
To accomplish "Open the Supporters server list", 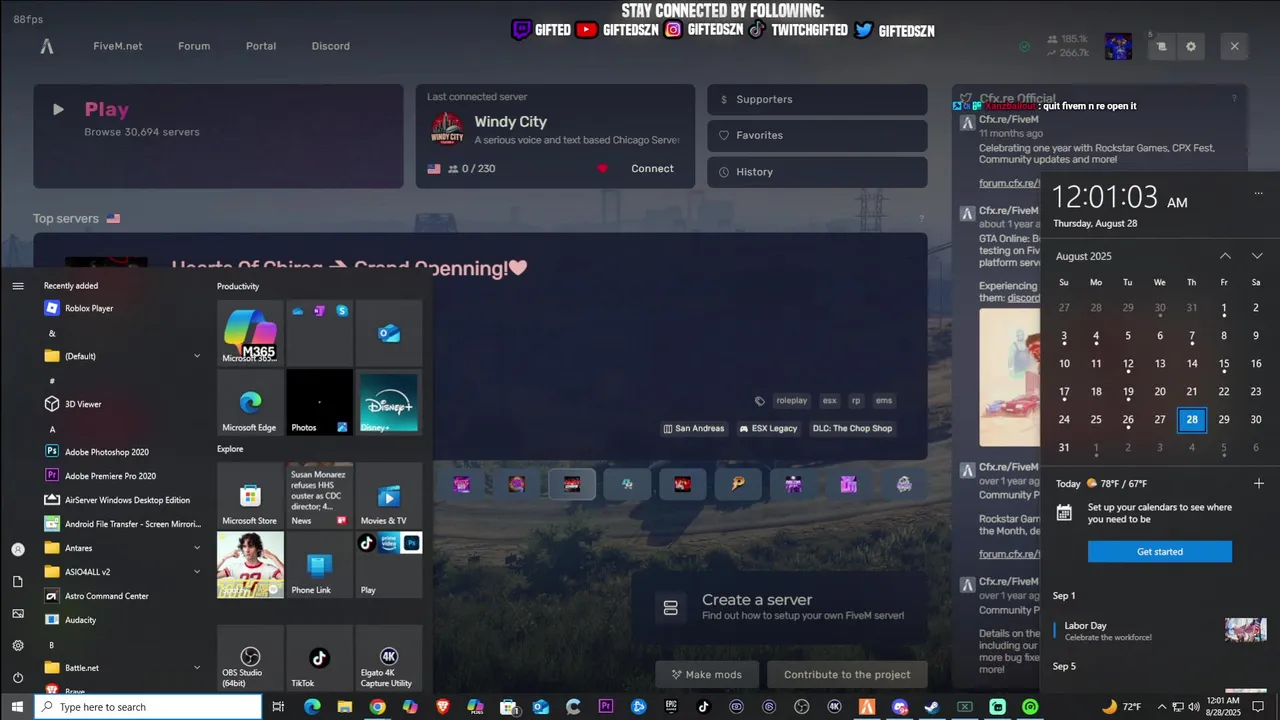I will coord(817,99).
